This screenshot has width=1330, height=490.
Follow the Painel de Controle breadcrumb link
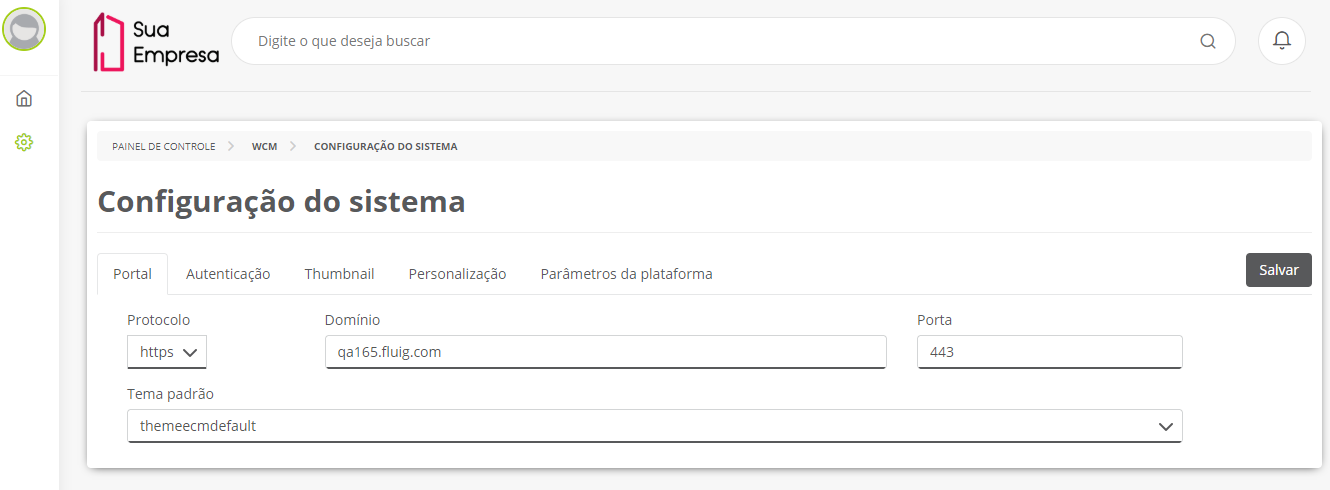(x=164, y=146)
